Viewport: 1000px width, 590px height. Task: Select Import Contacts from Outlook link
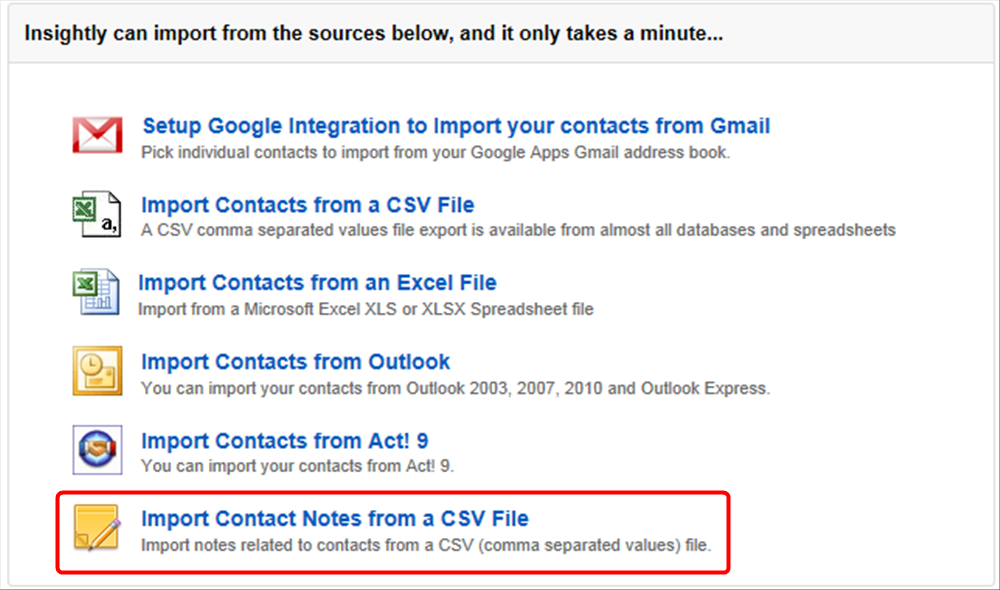pos(295,362)
